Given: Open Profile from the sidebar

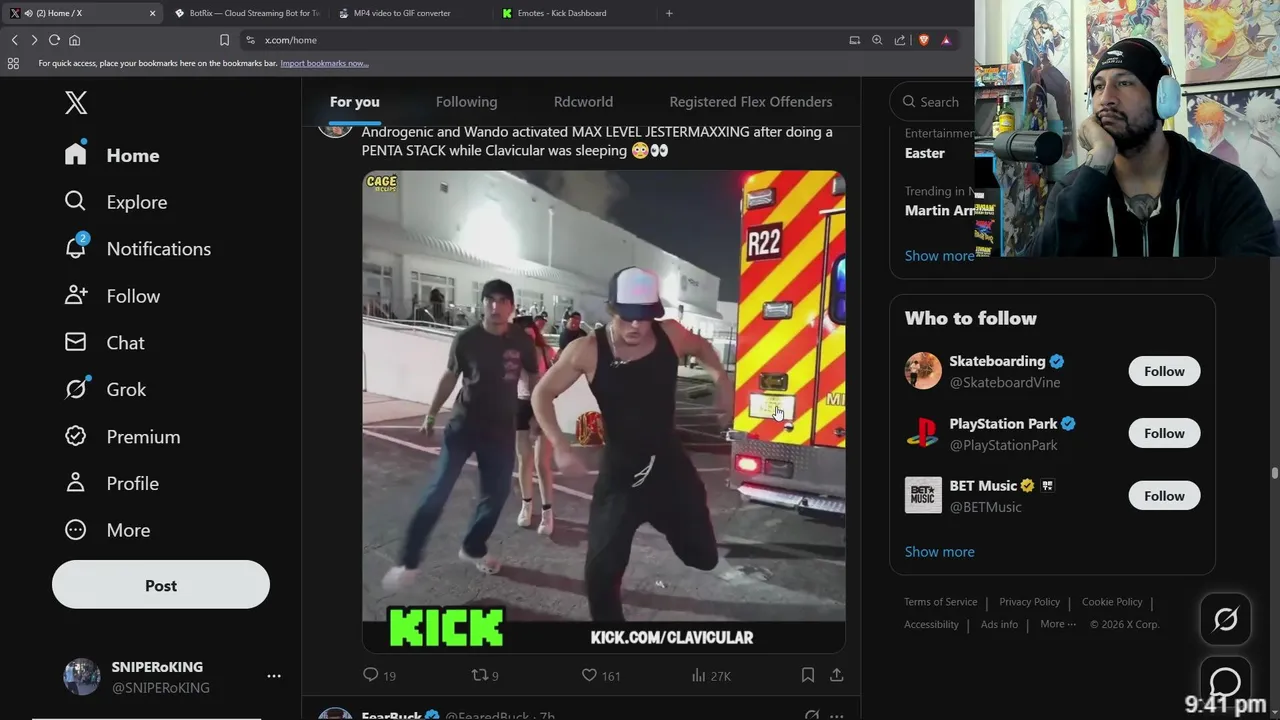Looking at the screenshot, I should tap(111, 483).
